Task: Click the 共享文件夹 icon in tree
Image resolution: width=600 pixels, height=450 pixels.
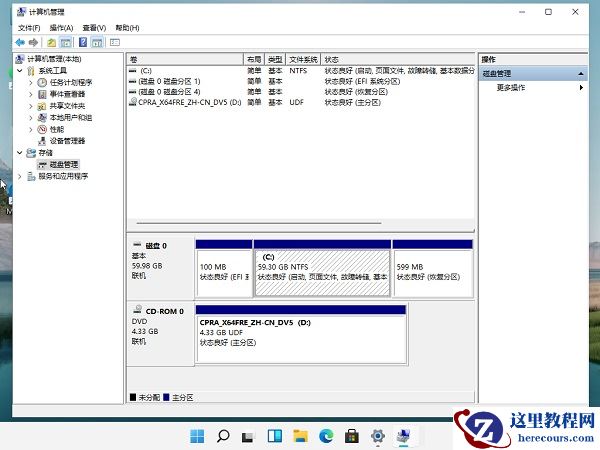Action: pyautogui.click(x=42, y=106)
